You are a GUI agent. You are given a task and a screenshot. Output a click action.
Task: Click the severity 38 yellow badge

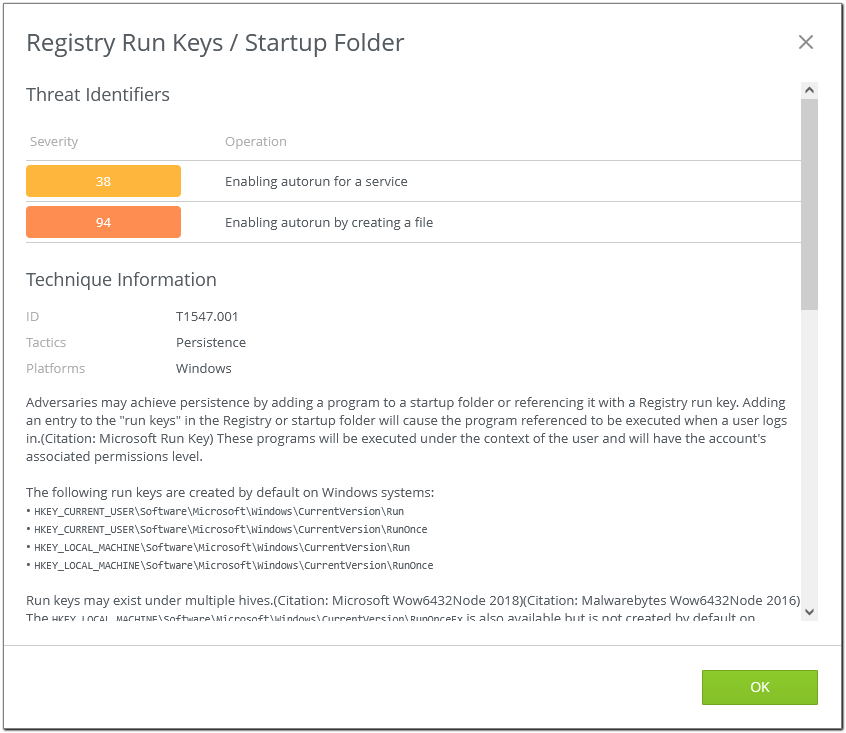click(104, 181)
